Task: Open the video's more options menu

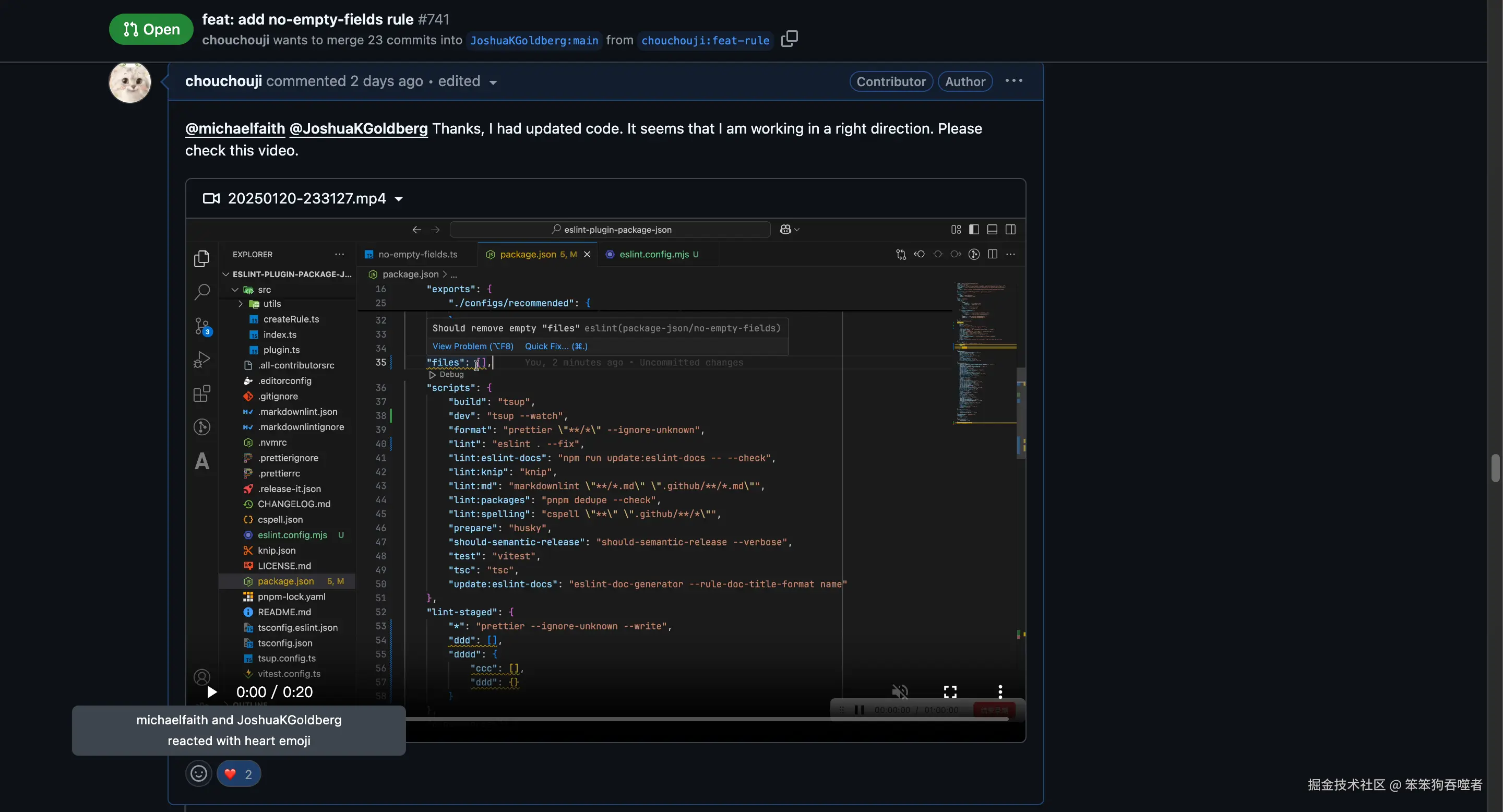Action: coord(1000,692)
